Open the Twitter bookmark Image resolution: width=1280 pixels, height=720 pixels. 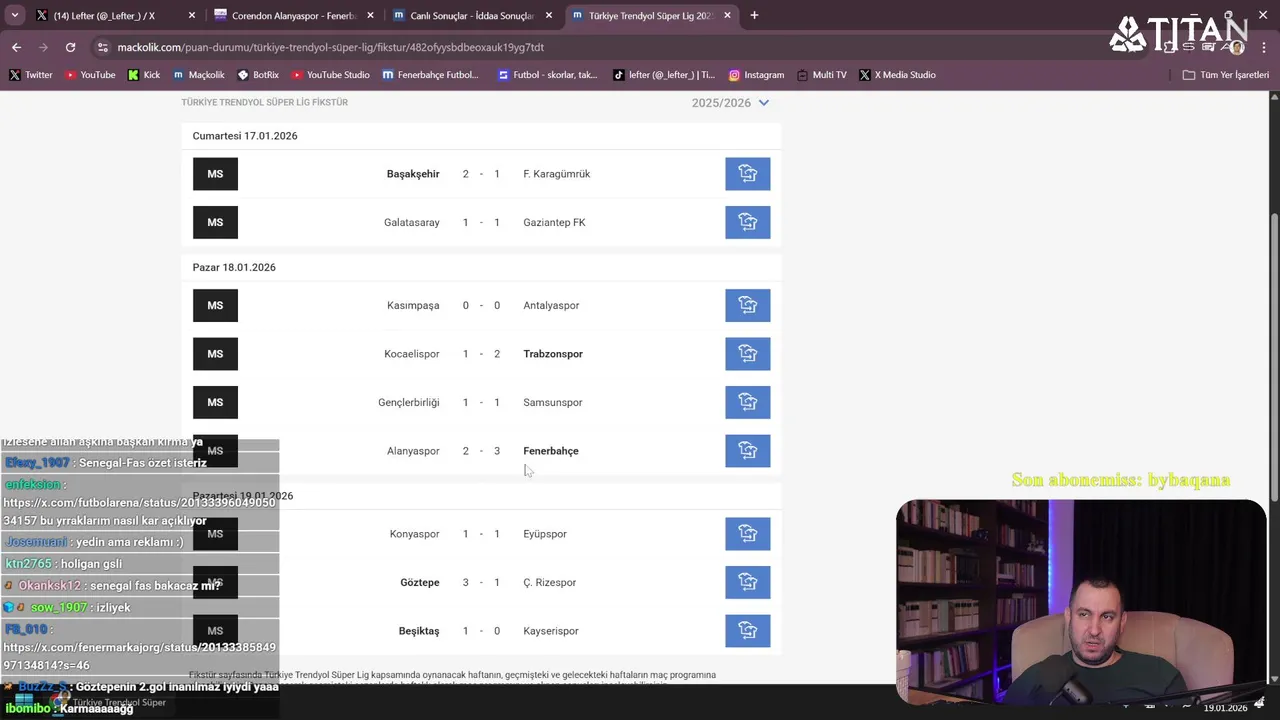[x=31, y=75]
